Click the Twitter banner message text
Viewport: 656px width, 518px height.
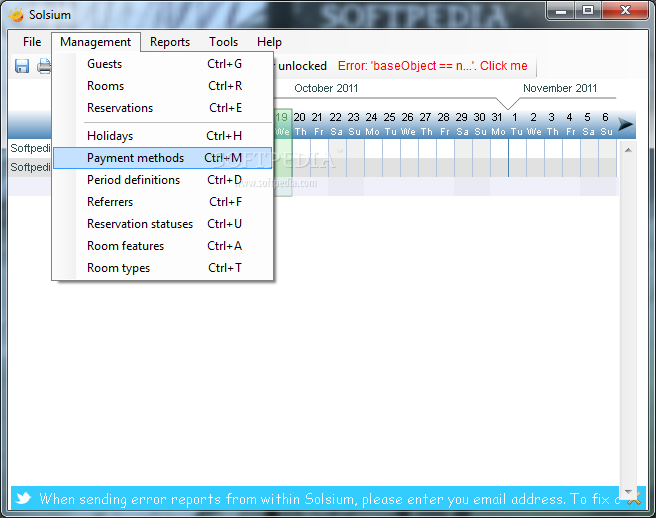tap(329, 499)
